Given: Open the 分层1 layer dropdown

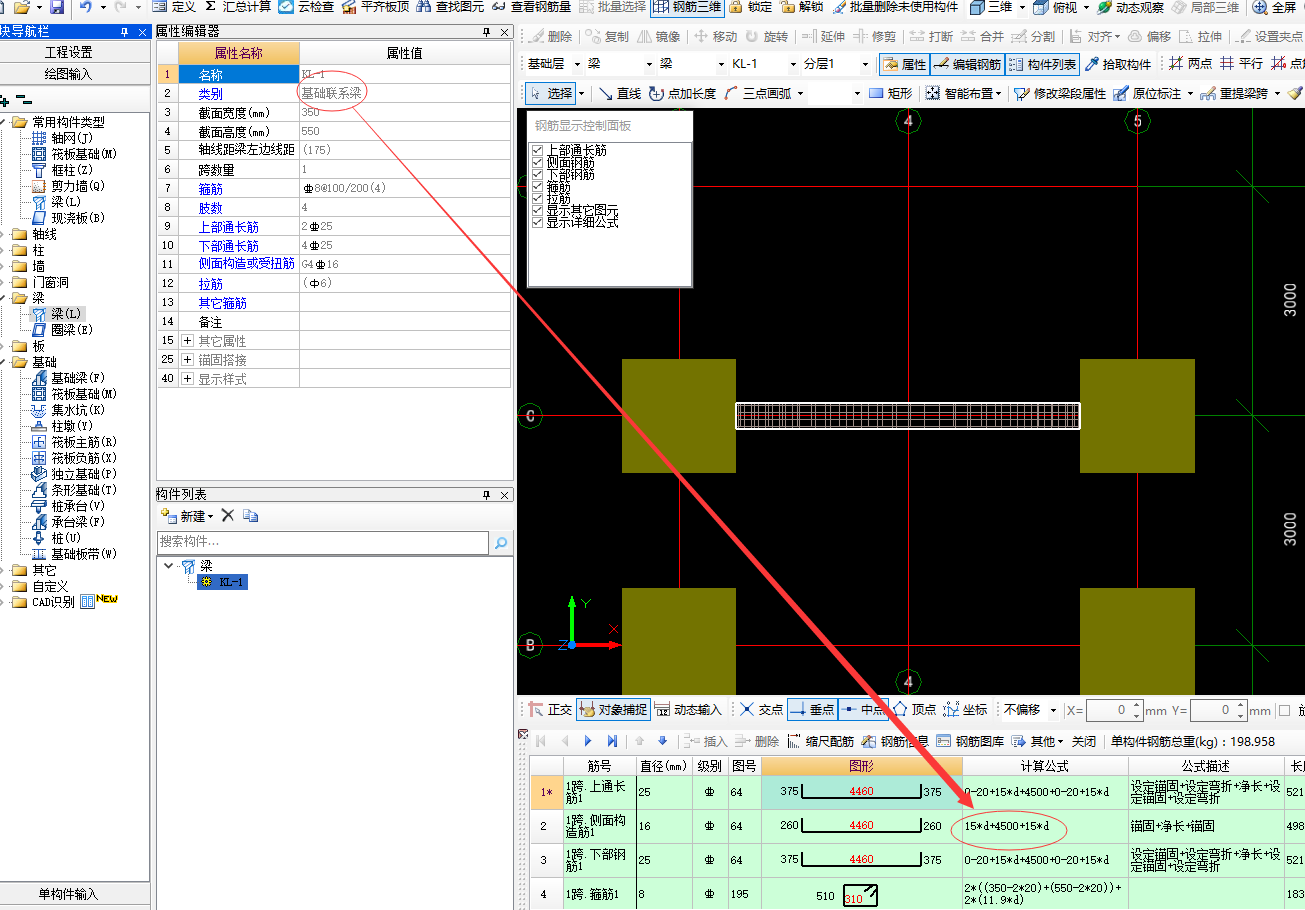Looking at the screenshot, I should (x=865, y=64).
